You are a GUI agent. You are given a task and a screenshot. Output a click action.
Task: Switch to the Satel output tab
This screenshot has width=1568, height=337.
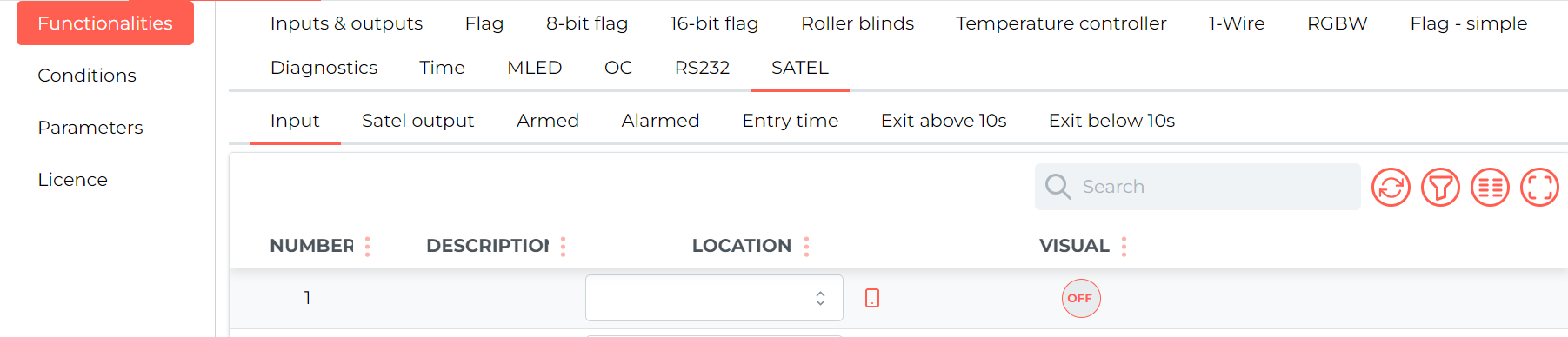point(417,121)
